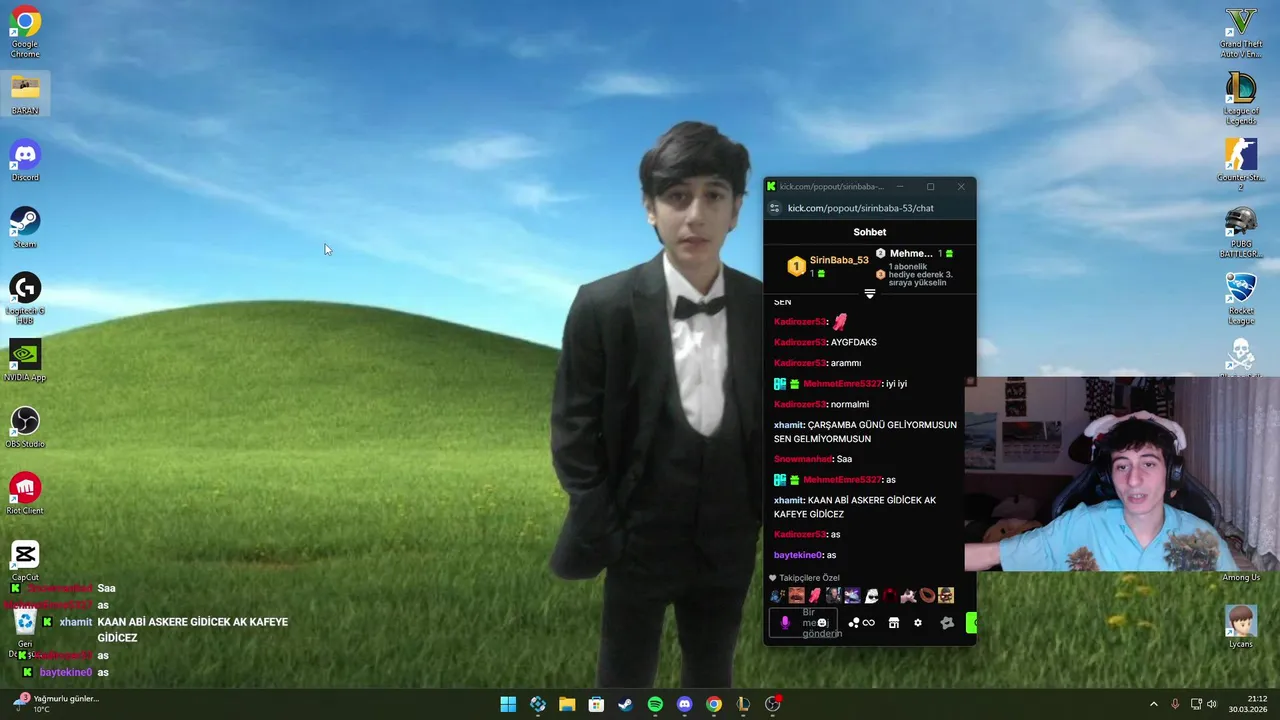The height and width of the screenshot is (720, 1280).
Task: Open the Logitech G HUB desktop shortcut
Action: [x=25, y=298]
